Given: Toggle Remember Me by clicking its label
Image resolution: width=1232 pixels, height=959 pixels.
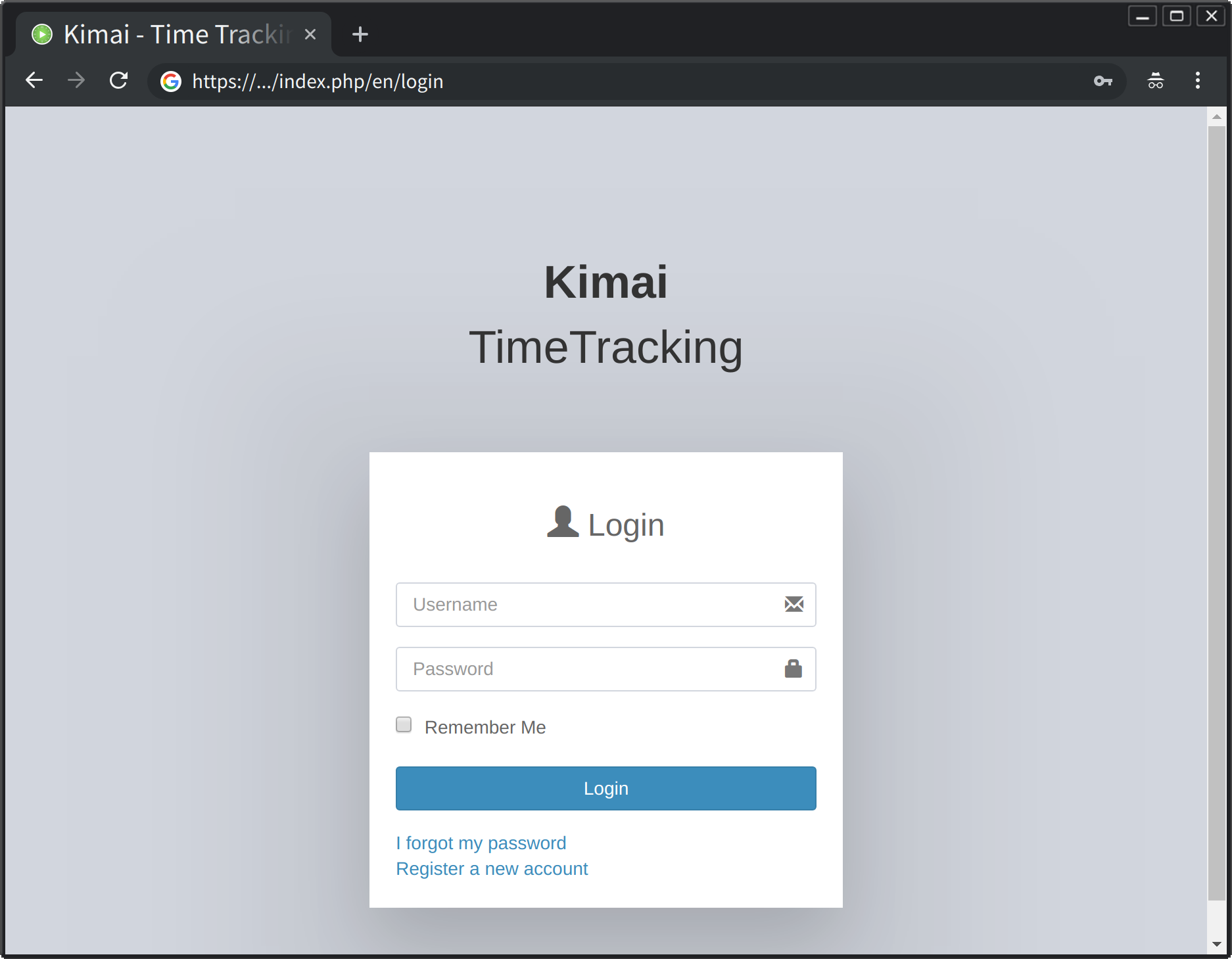Looking at the screenshot, I should [485, 727].
